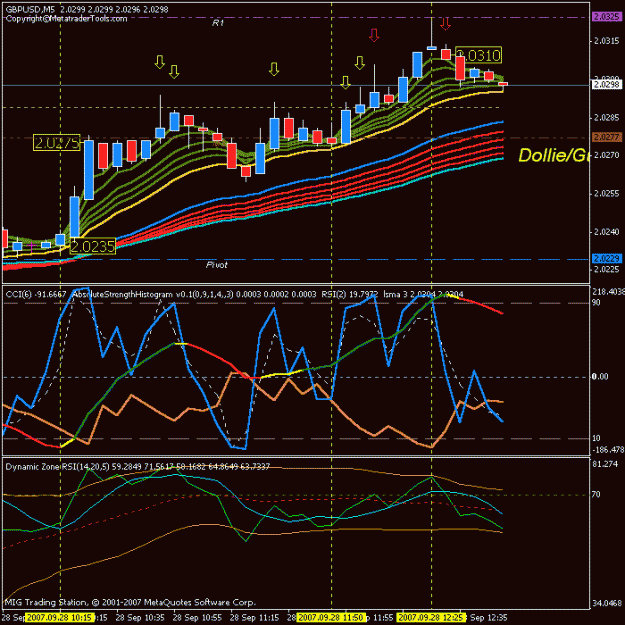
Task: Click the 28 Sep 10:35 time label
Action: click(x=139, y=618)
